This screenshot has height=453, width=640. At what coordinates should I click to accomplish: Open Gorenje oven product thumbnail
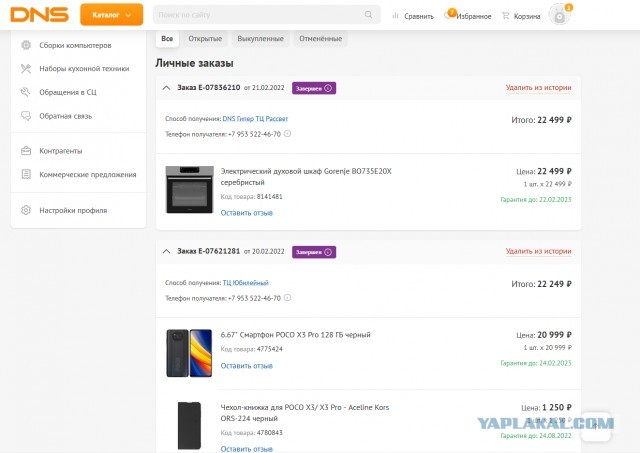click(x=189, y=189)
